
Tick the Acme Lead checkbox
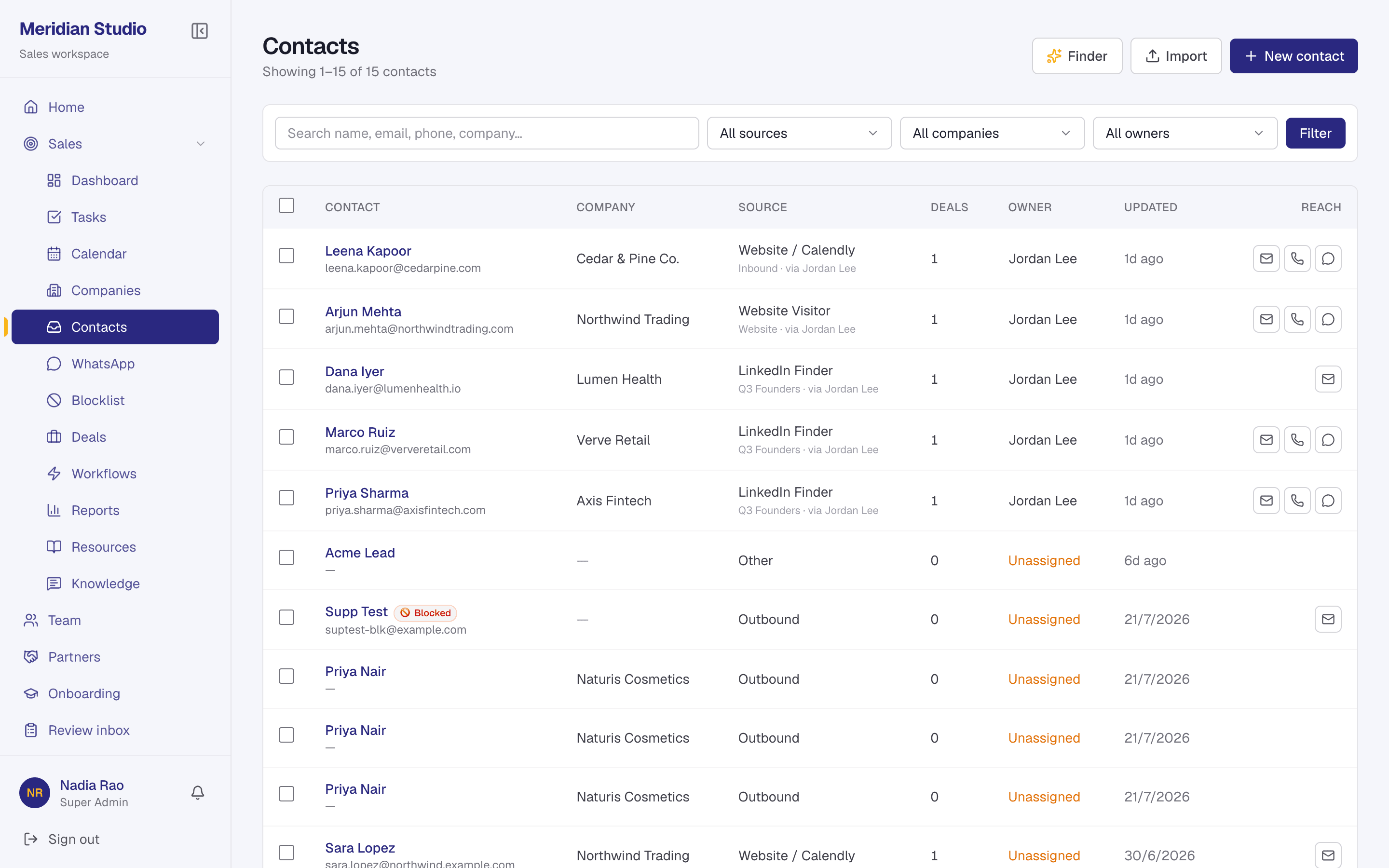tap(286, 557)
